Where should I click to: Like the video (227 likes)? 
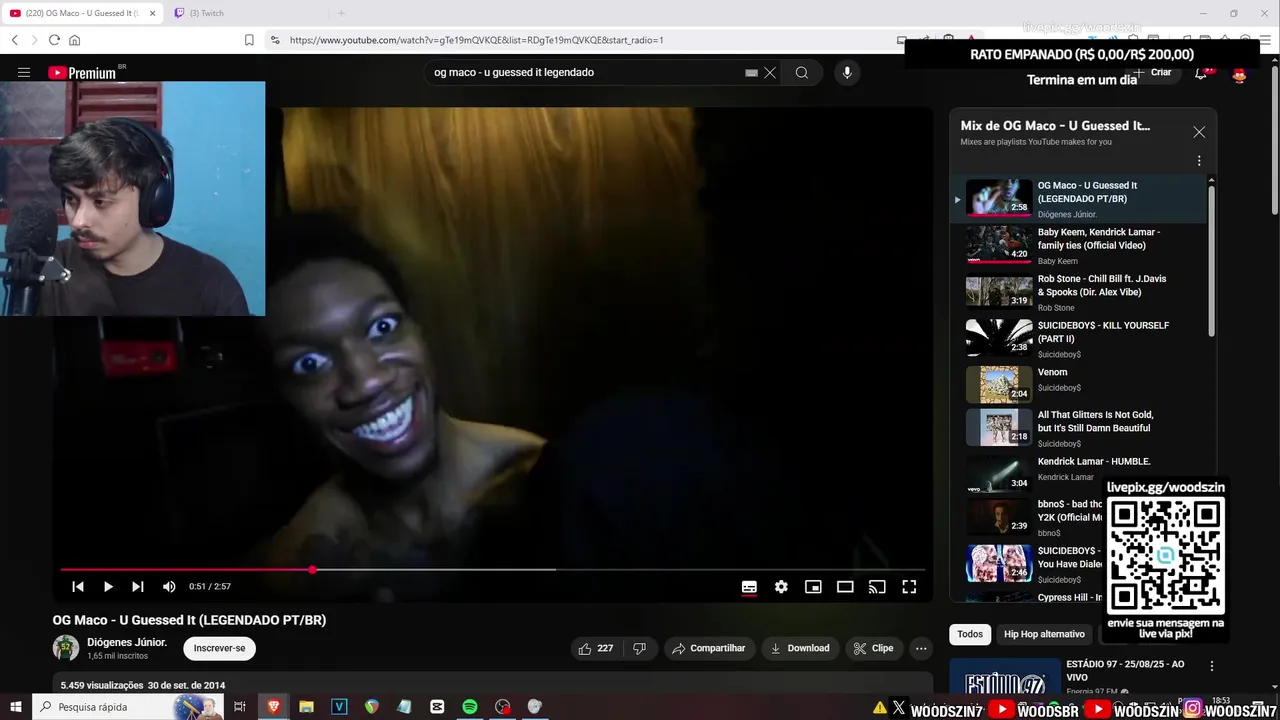pyautogui.click(x=595, y=648)
